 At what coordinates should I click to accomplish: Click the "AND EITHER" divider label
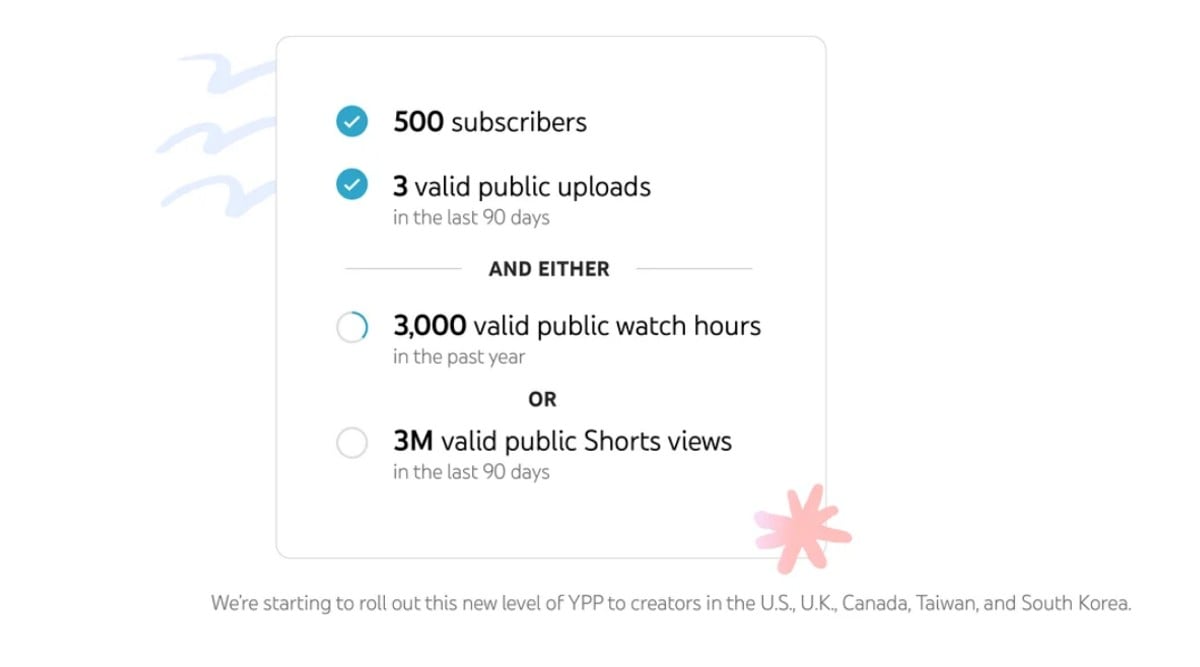coord(549,269)
